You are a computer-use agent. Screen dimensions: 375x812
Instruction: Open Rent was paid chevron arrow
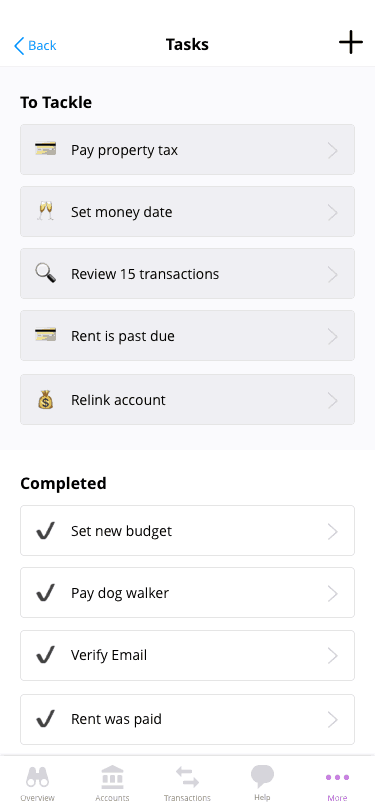tap(333, 720)
